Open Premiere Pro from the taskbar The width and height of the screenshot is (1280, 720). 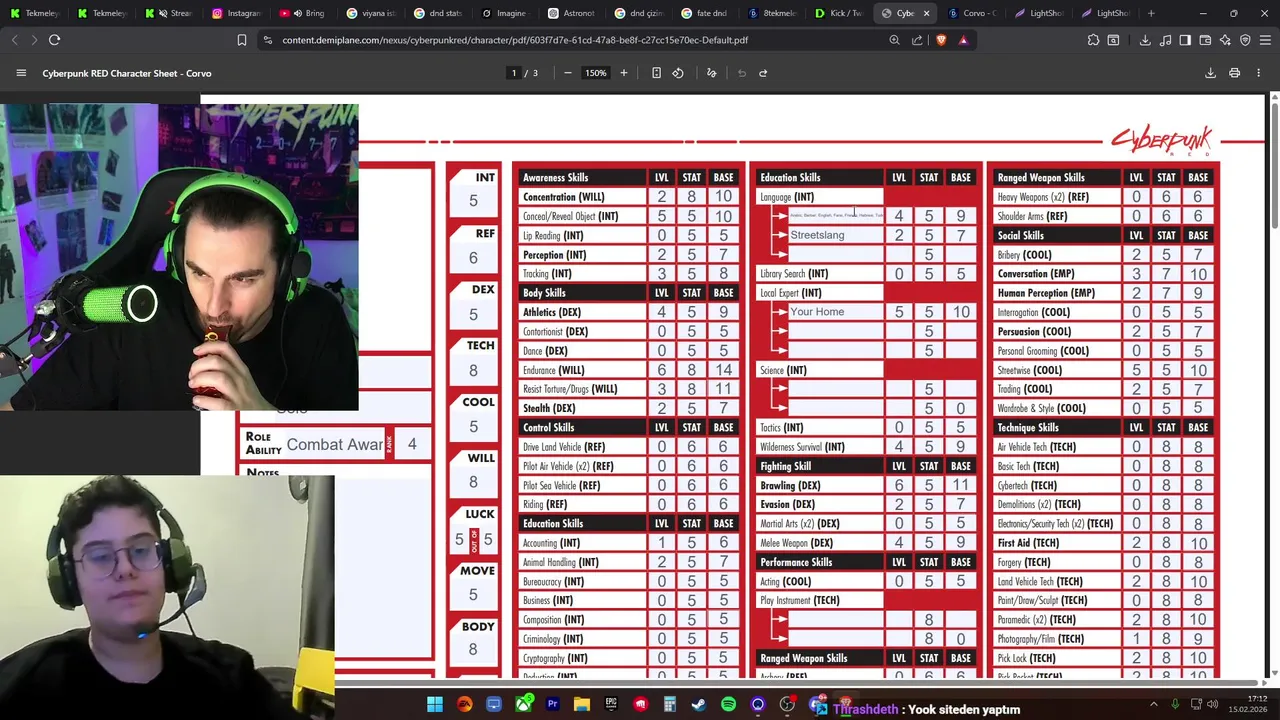click(552, 704)
